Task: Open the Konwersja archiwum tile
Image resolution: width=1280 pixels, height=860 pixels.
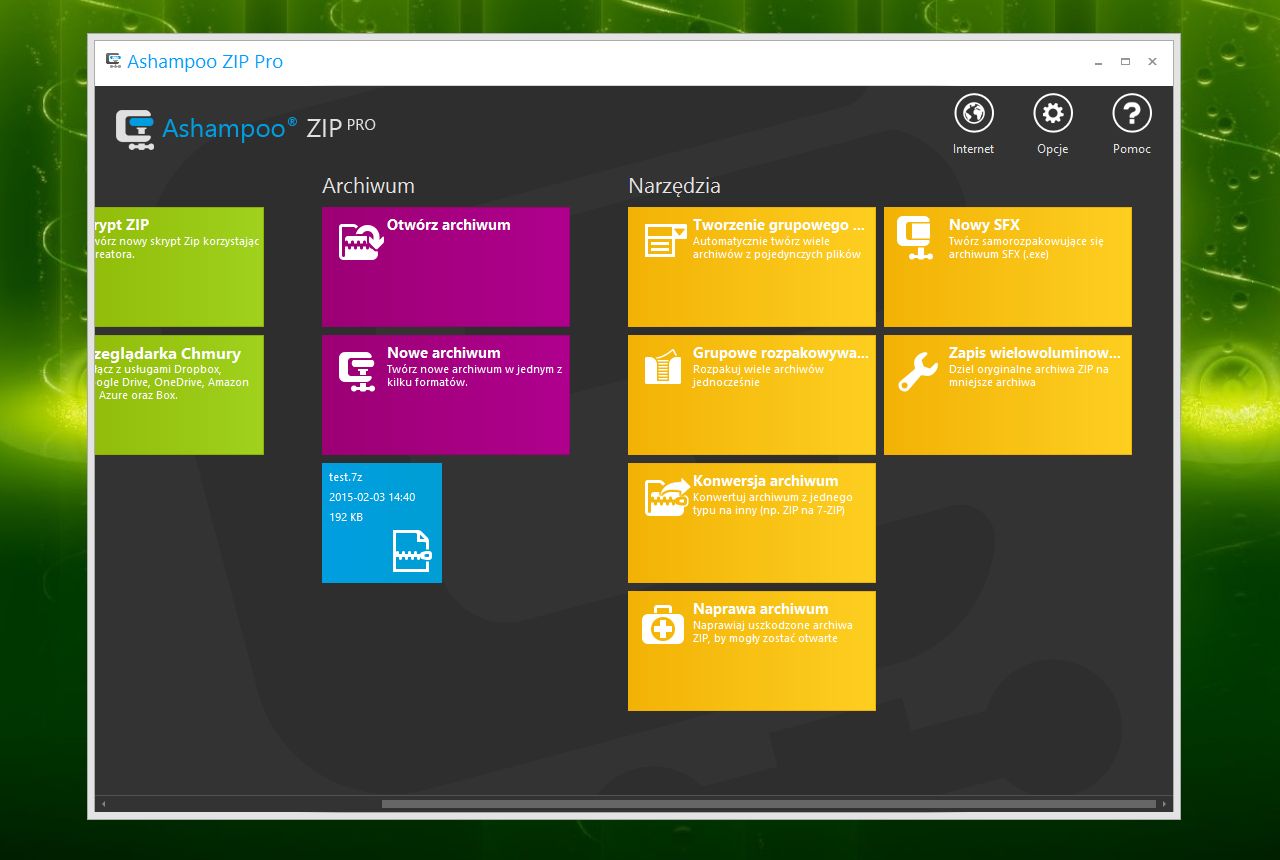Action: (752, 523)
